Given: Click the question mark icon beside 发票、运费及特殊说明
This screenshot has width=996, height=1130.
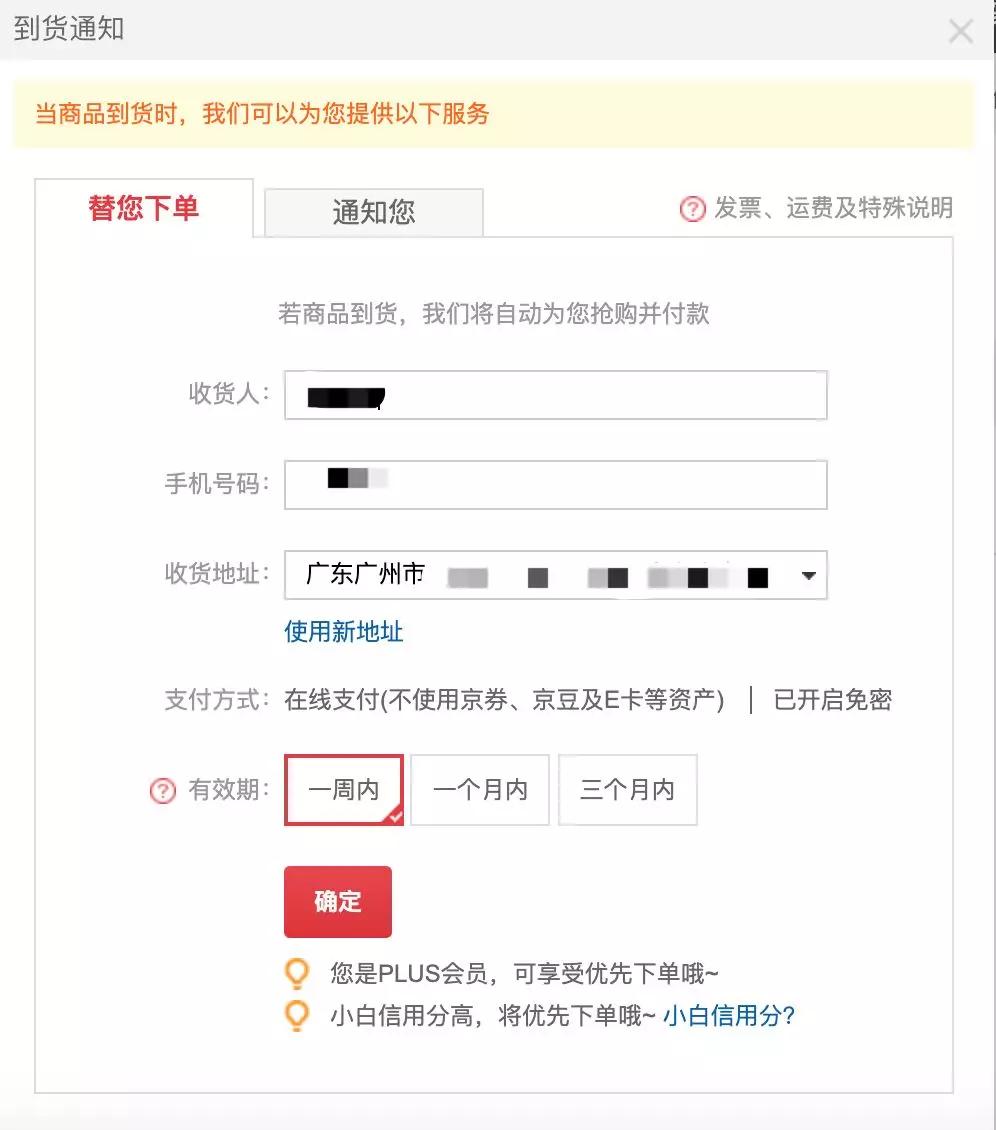Looking at the screenshot, I should (691, 209).
